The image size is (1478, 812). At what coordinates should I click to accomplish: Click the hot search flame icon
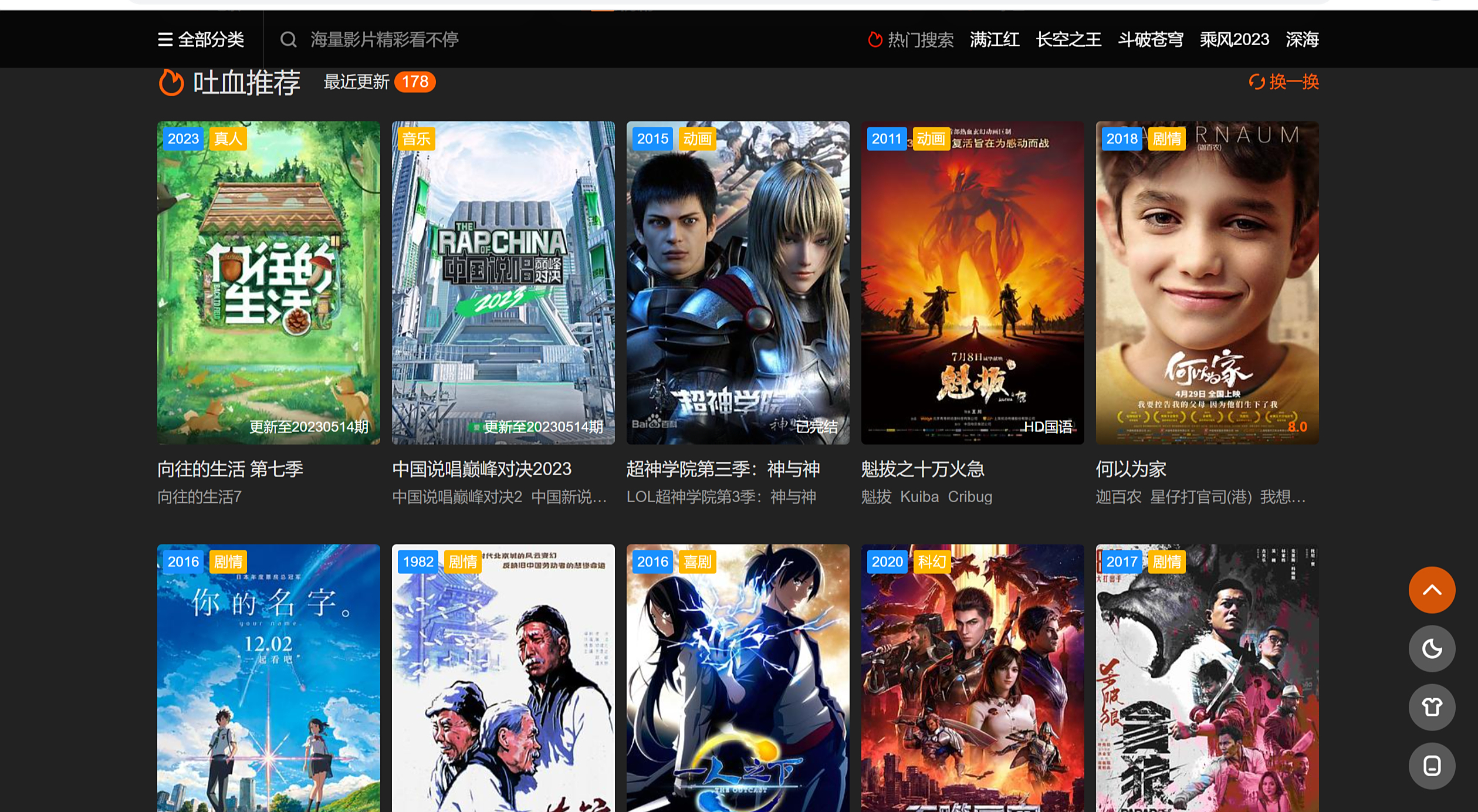click(x=874, y=39)
